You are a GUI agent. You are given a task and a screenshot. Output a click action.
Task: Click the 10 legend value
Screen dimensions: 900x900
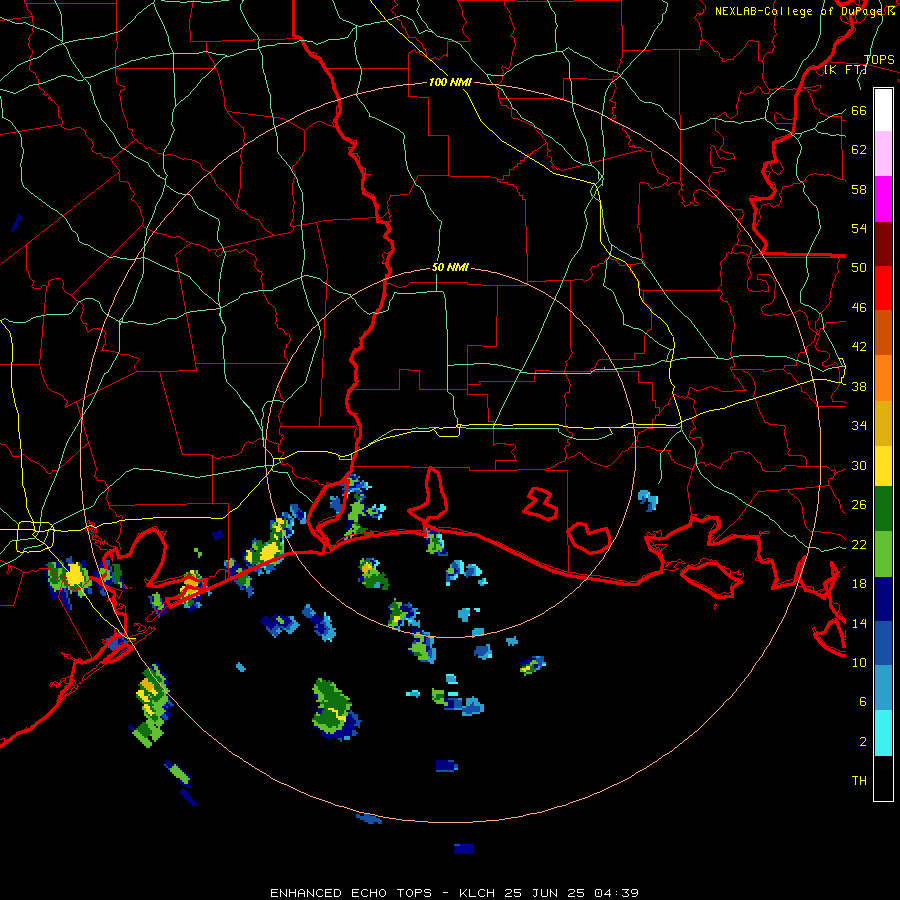tap(859, 662)
